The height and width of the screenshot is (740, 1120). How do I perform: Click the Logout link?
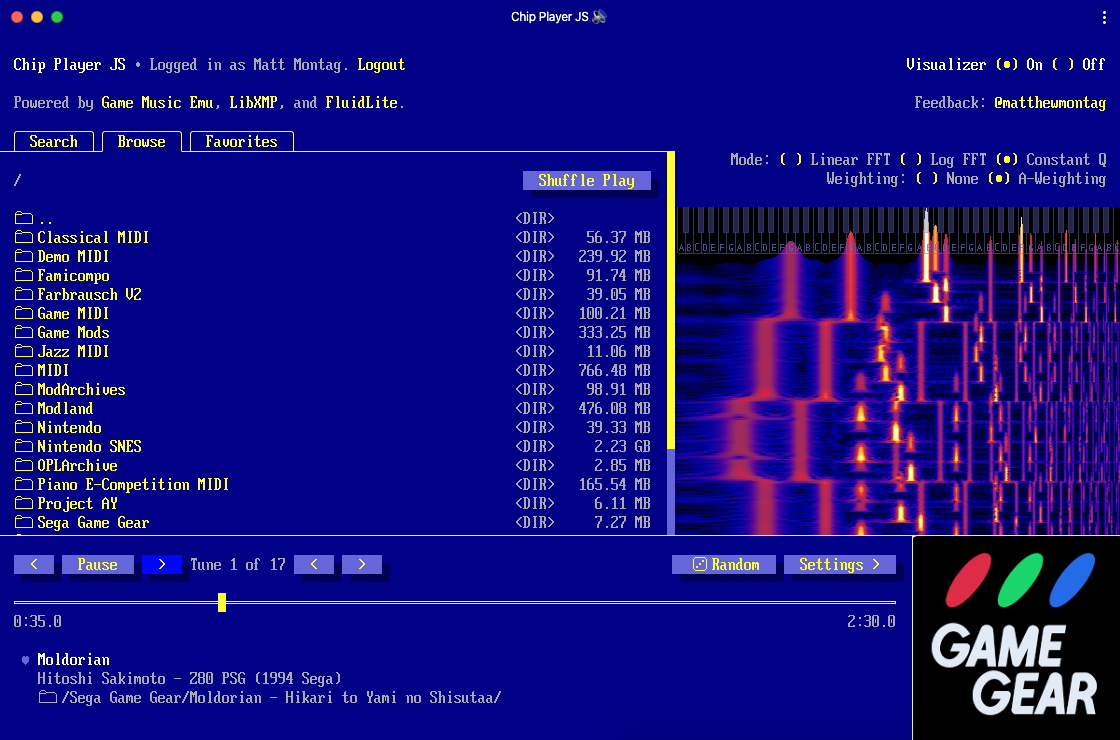tap(381, 65)
